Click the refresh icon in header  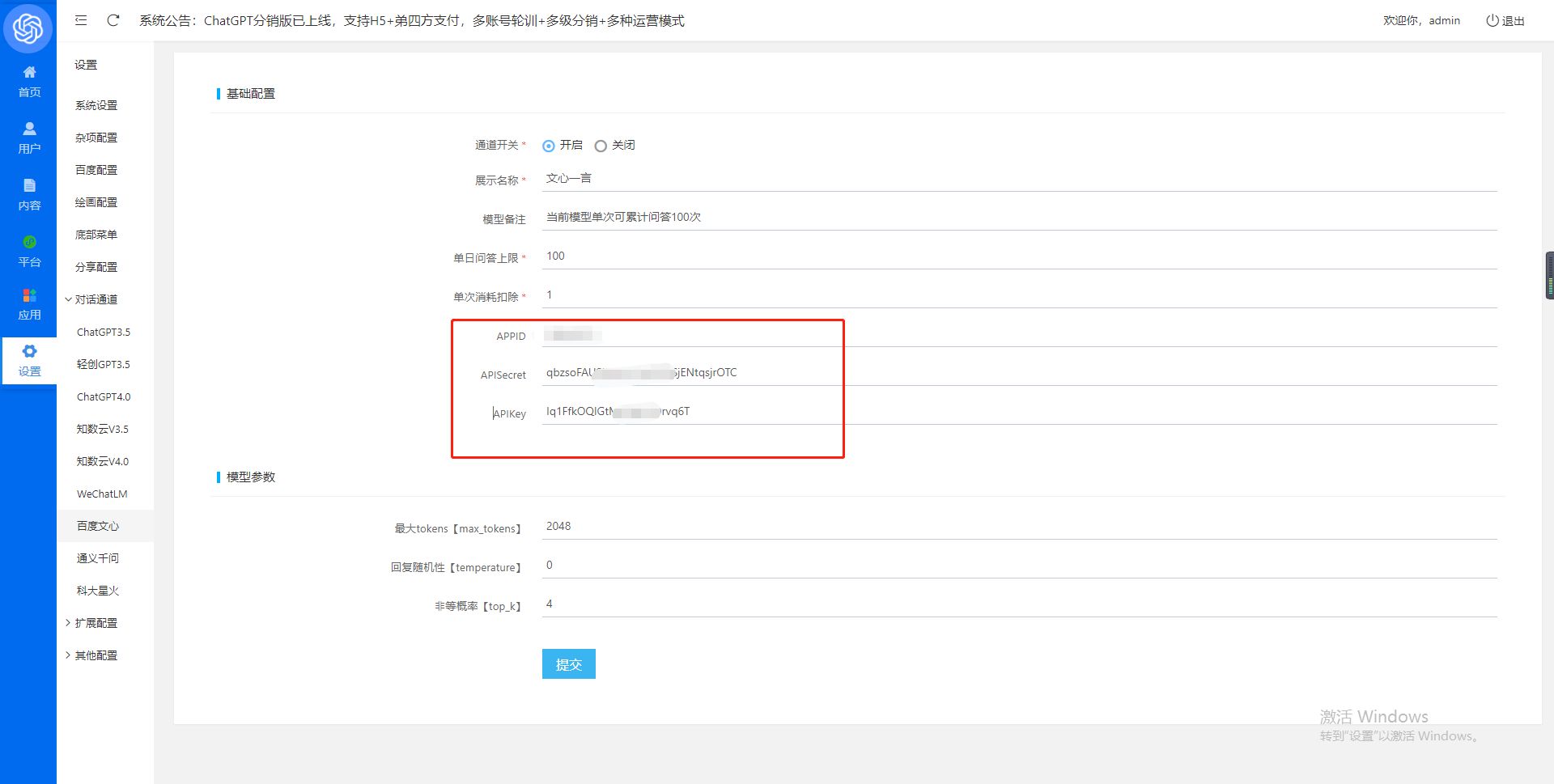click(x=113, y=20)
